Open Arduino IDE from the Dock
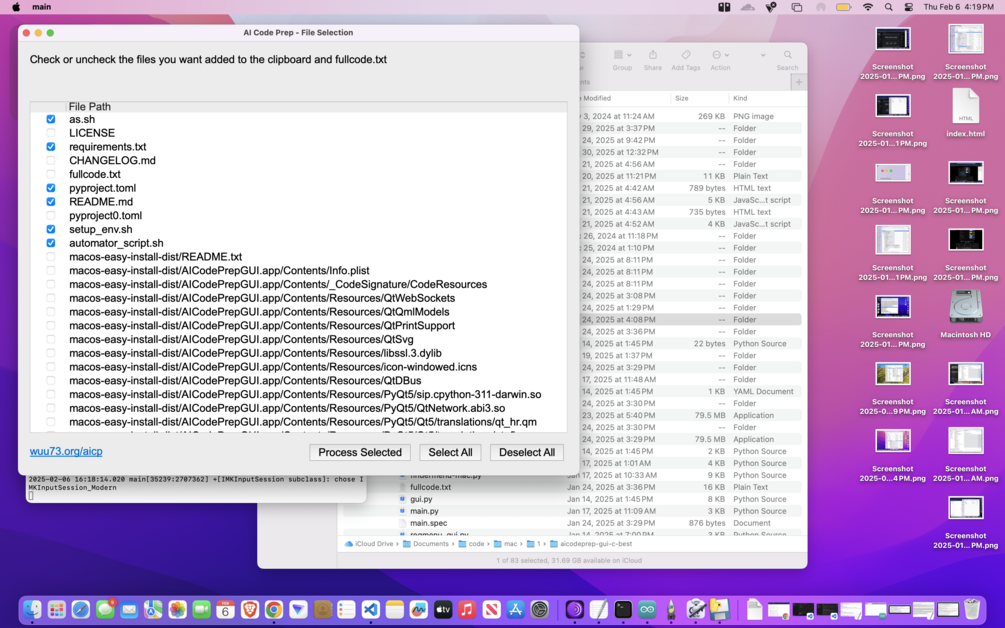1005x628 pixels. click(x=647, y=609)
